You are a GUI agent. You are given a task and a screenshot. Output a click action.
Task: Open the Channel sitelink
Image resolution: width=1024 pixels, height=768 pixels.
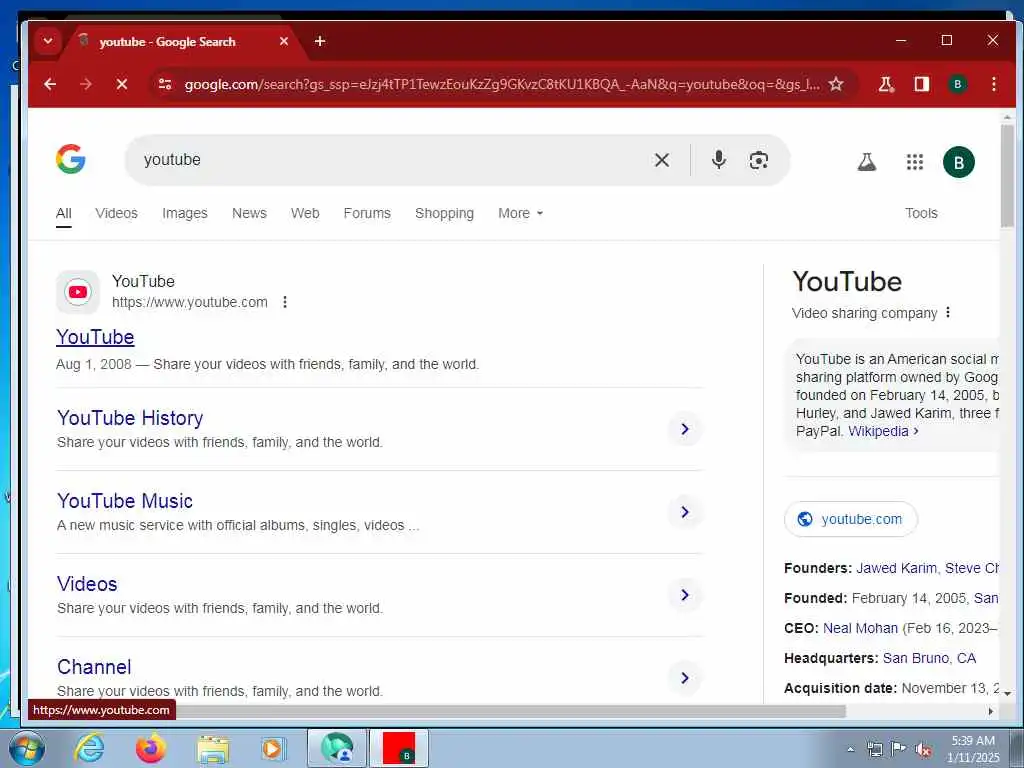94,667
